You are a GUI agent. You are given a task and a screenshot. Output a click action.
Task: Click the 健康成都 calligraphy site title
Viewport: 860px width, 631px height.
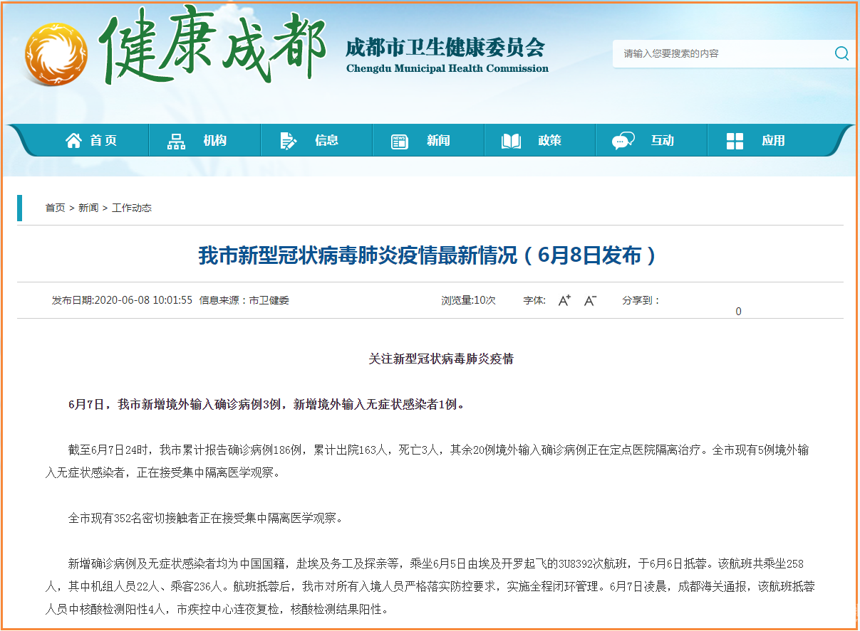tap(213, 47)
